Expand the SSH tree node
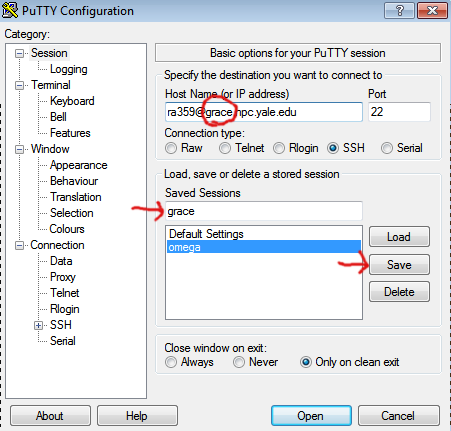This screenshot has height=431, width=451. 38,325
